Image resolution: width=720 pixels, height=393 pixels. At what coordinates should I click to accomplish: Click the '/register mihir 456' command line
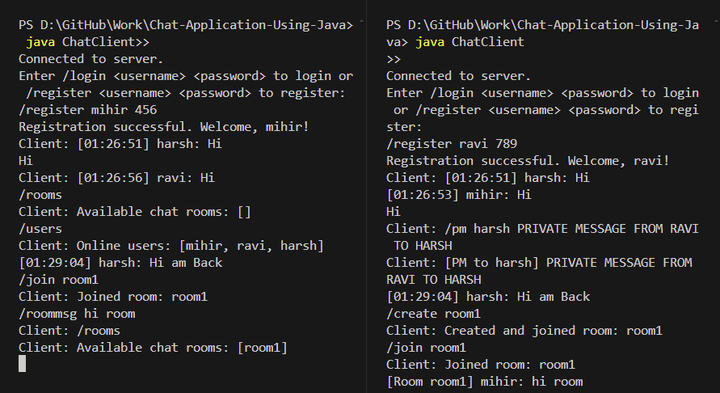88,110
